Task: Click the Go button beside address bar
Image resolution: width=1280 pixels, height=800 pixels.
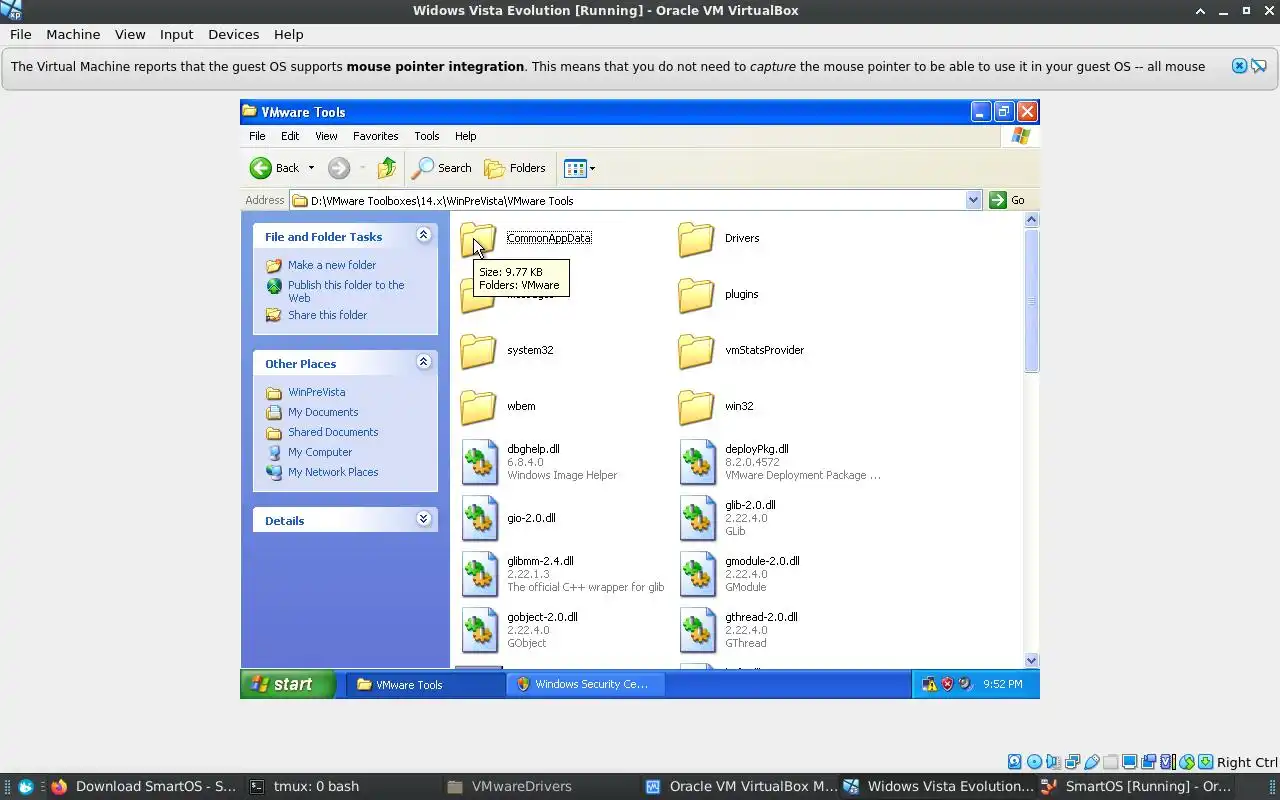Action: point(1008,200)
